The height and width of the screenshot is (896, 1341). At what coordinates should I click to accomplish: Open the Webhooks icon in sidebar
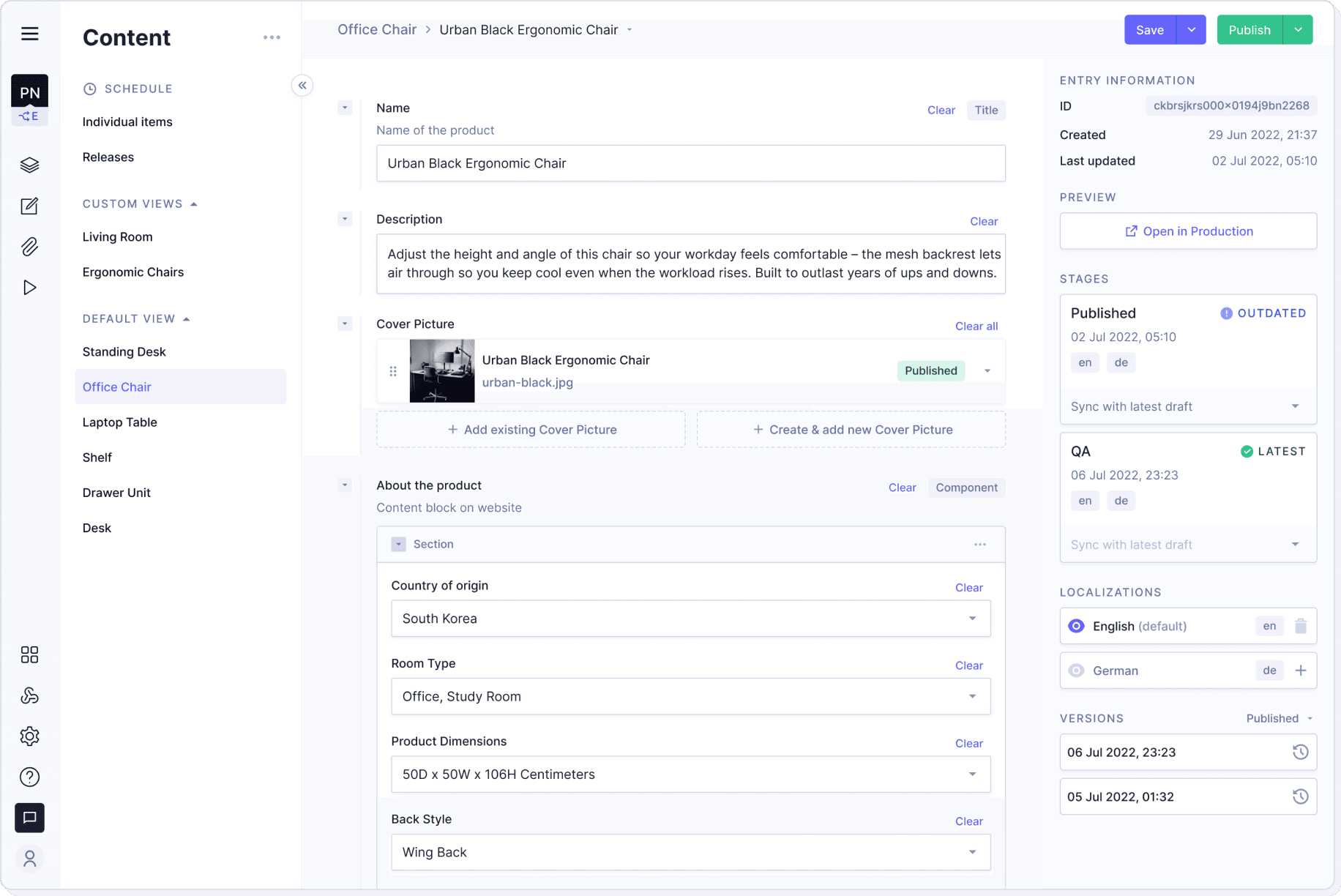29,695
